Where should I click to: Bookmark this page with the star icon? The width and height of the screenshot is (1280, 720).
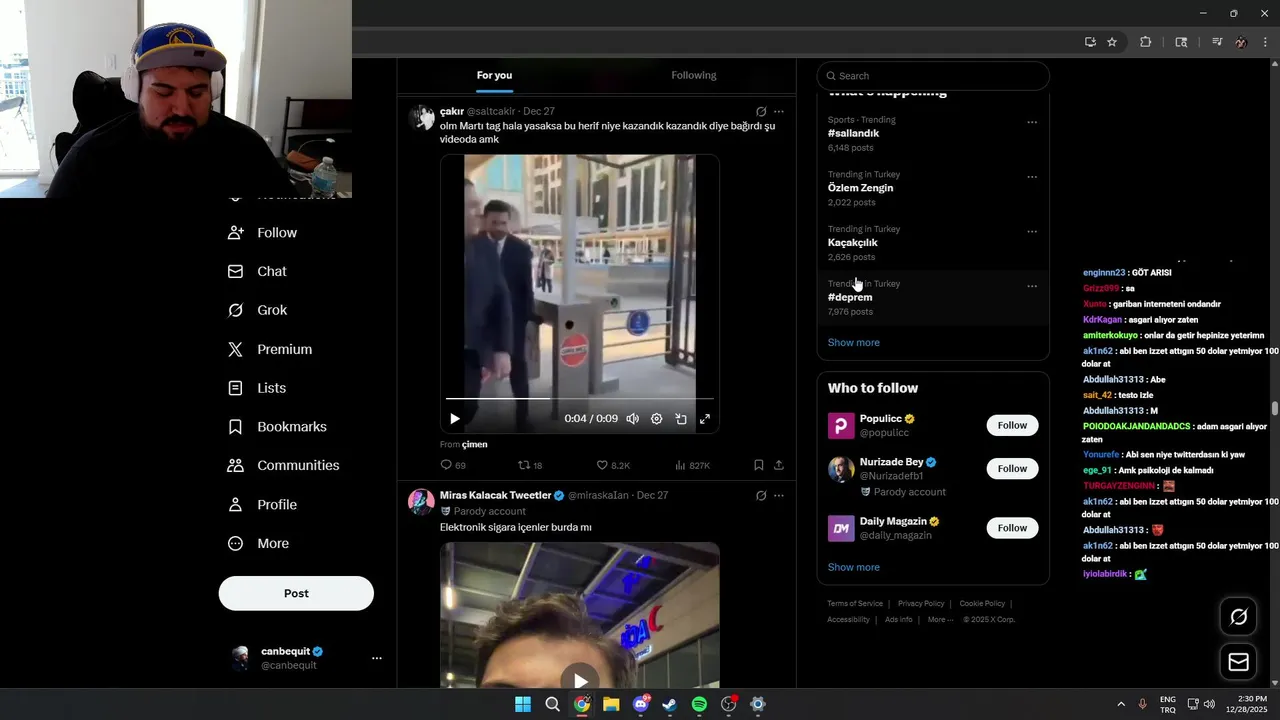[x=1112, y=42]
